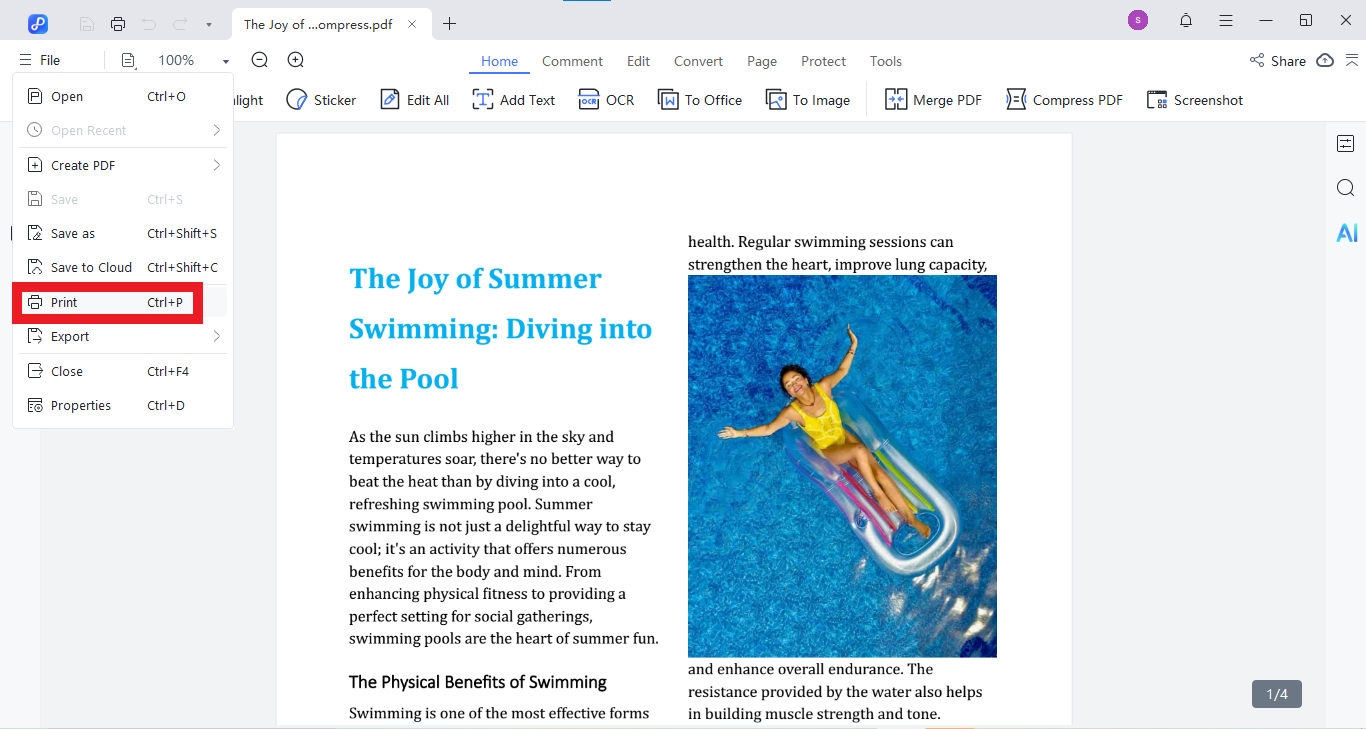
Task: Expand the Open Recent submenu
Action: [x=123, y=130]
